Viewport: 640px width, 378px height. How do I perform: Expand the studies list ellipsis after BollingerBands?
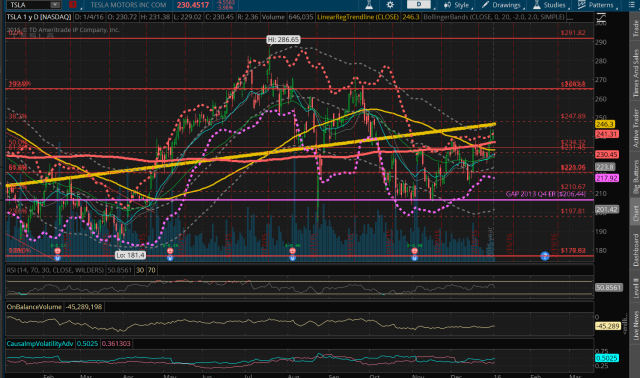tap(570, 18)
